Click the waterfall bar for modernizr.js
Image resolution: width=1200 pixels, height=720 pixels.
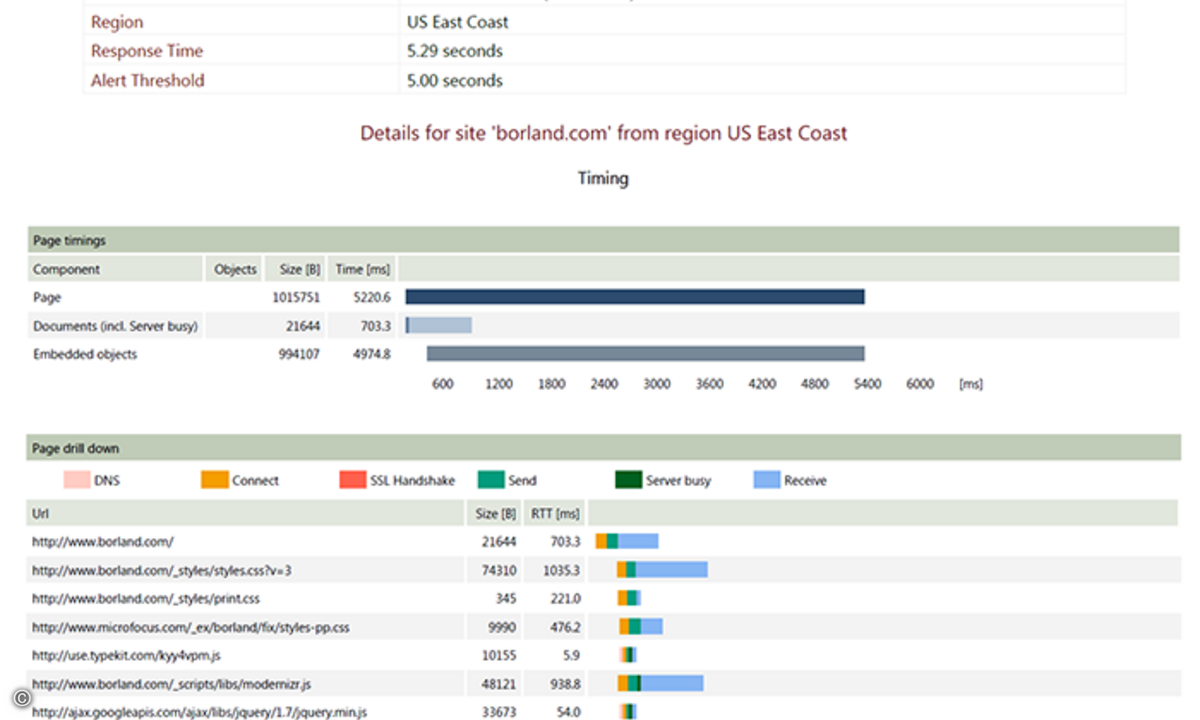(660, 683)
